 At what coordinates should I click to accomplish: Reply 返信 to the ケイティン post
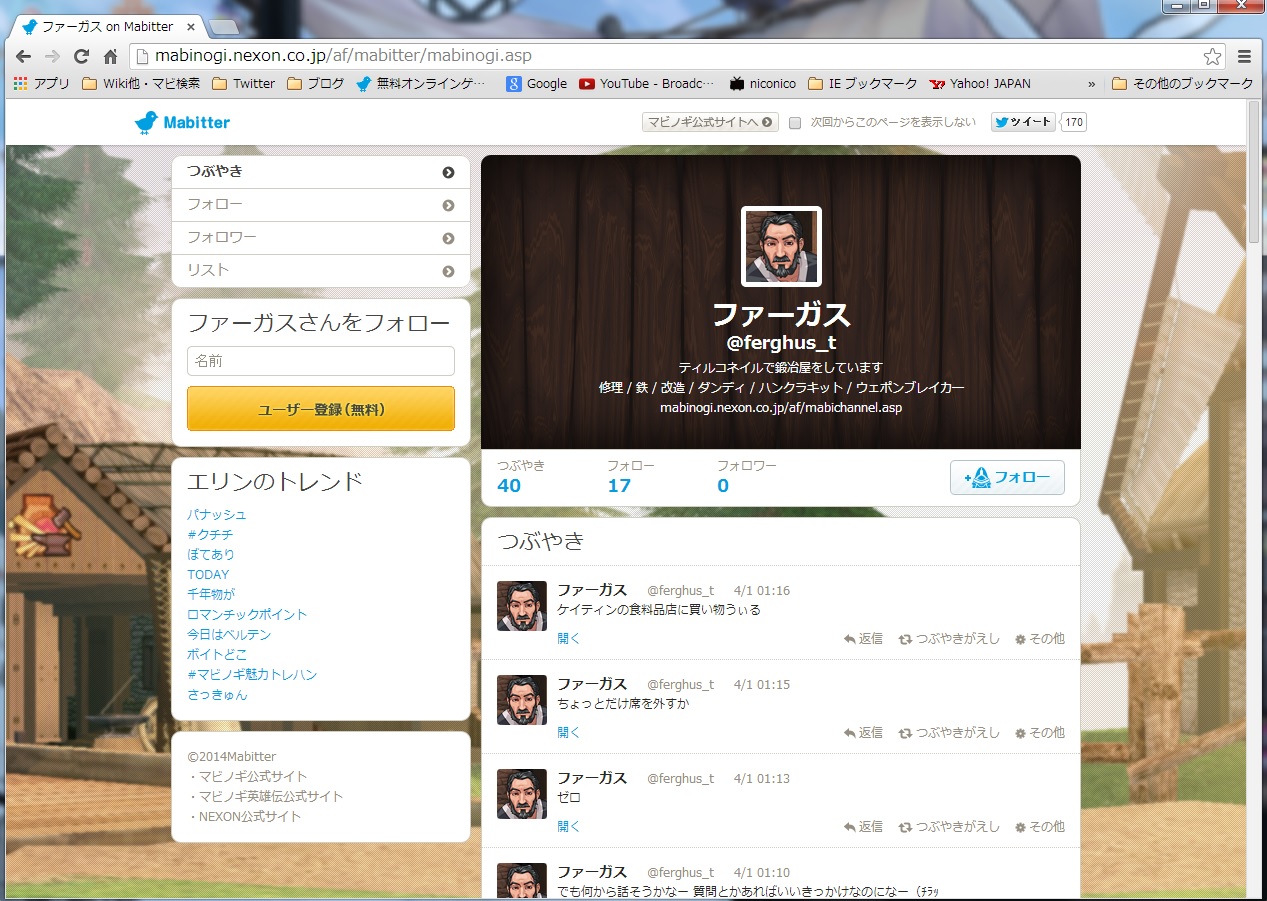pos(863,638)
